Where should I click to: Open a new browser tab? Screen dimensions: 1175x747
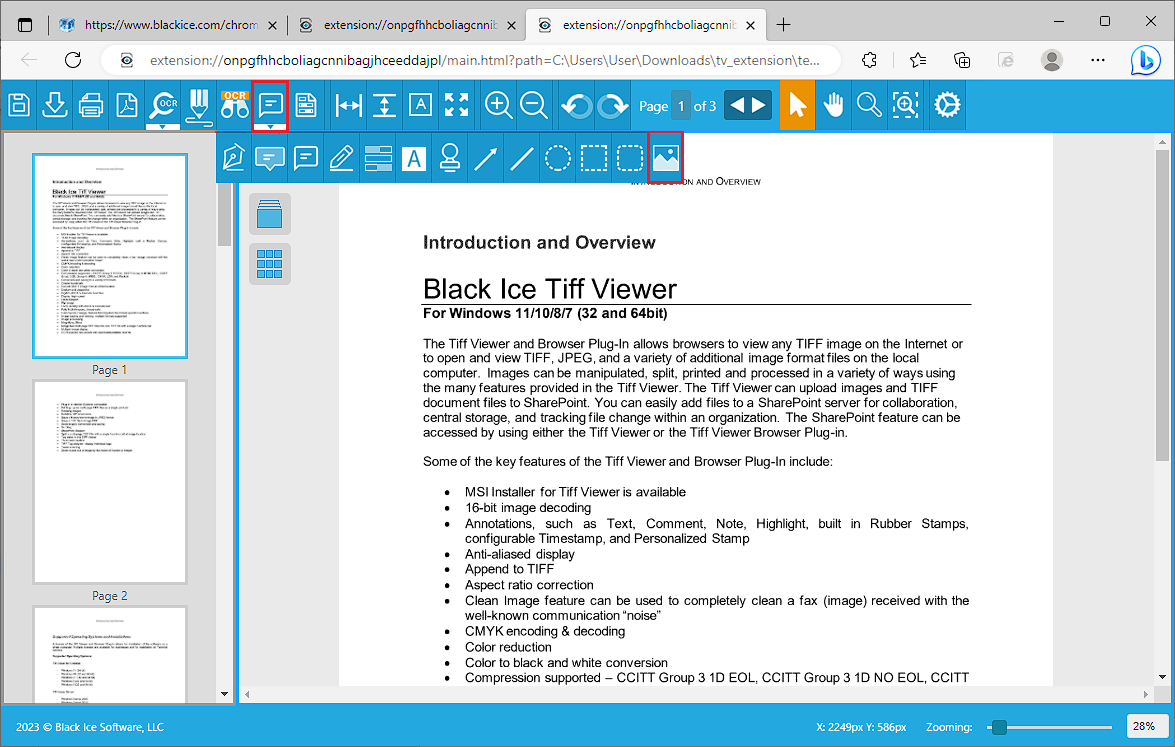[x=783, y=25]
